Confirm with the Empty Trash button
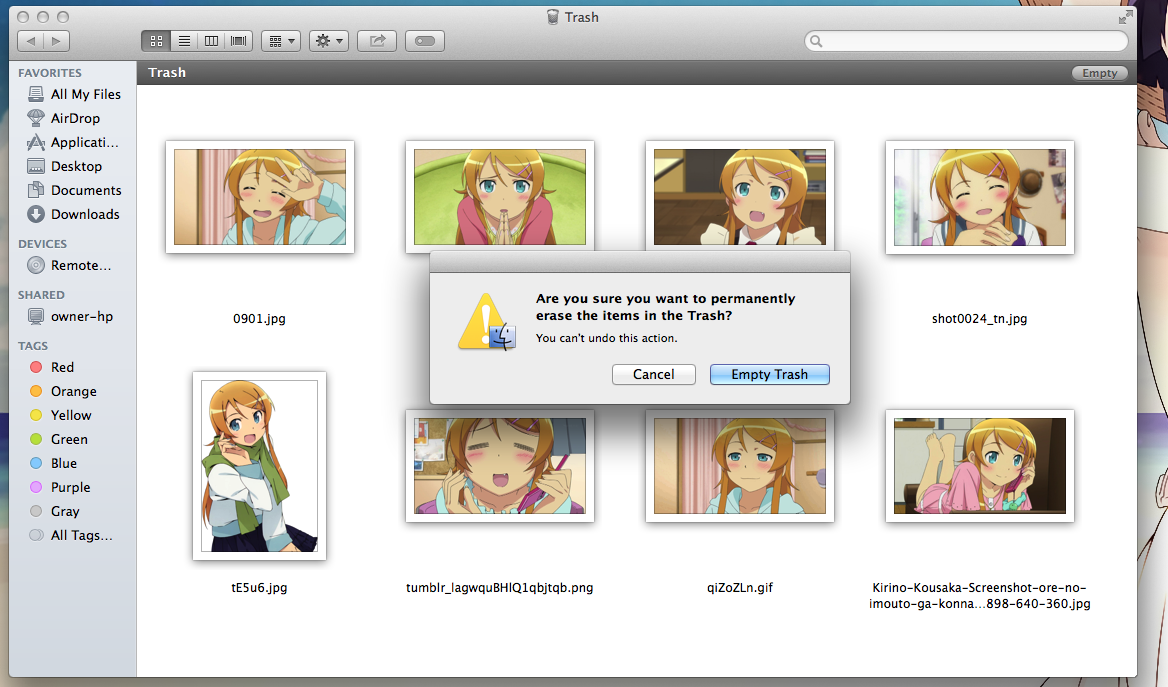Screen dimensions: 1168x687 769,374
